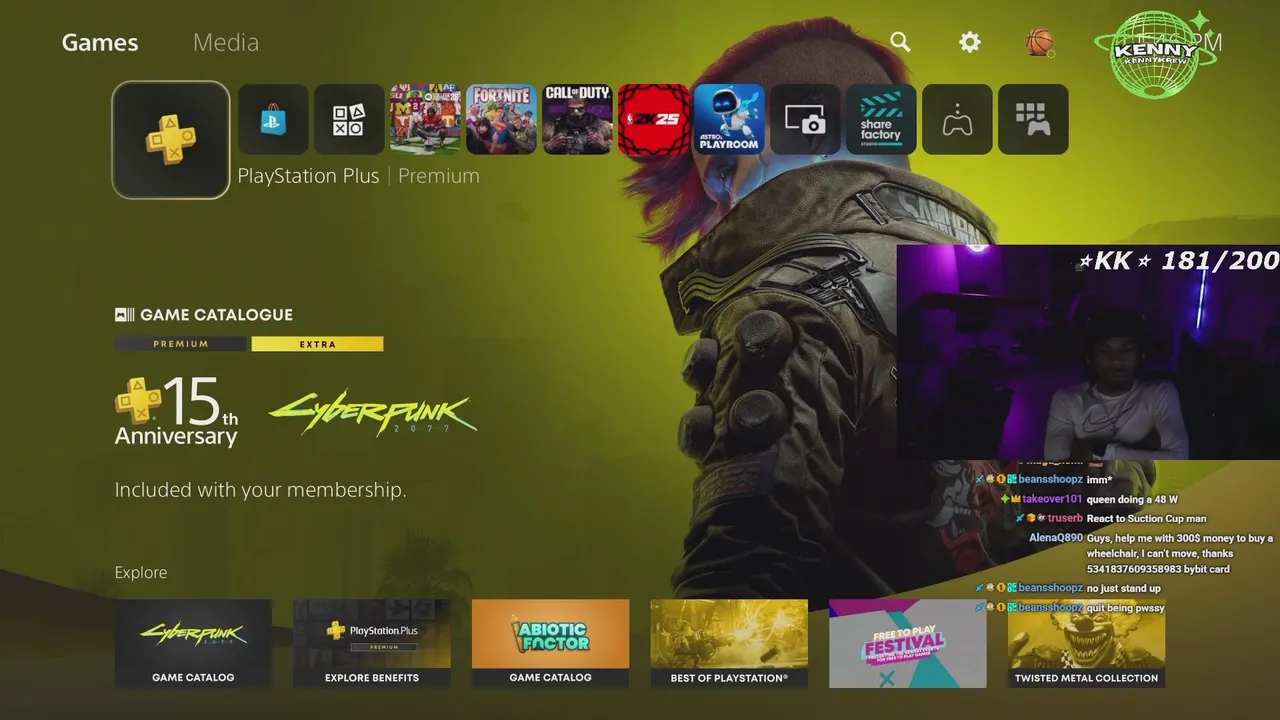
Task: Launch Fortnite from the game row
Action: point(501,119)
